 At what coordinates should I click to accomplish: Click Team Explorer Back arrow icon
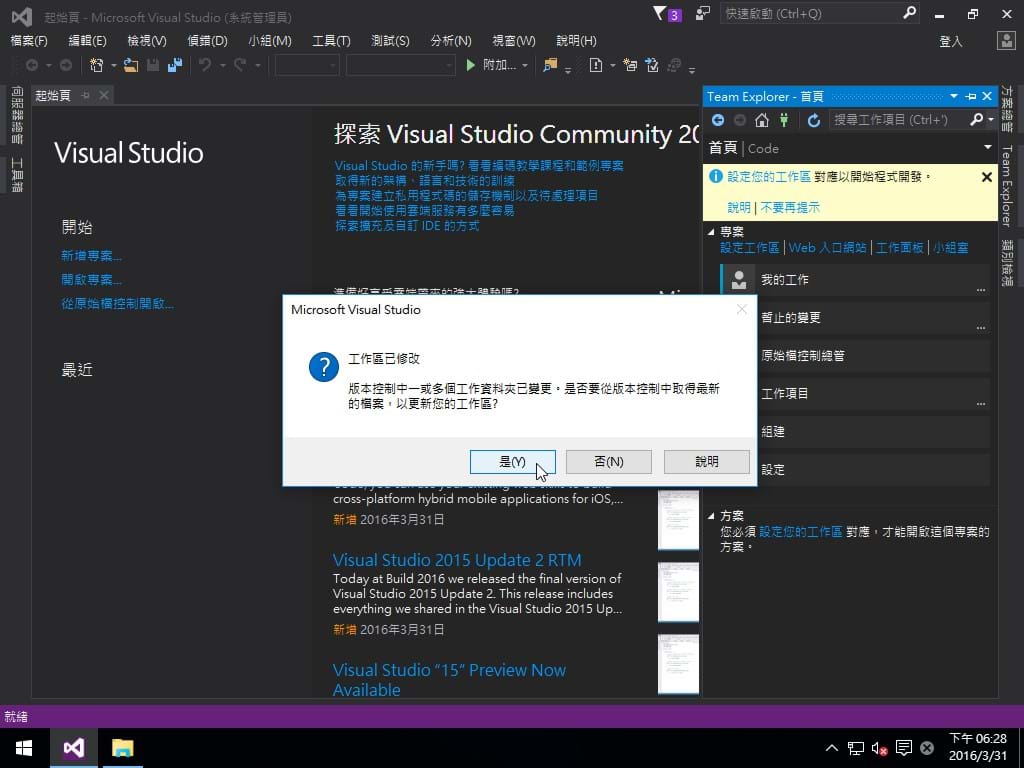718,120
